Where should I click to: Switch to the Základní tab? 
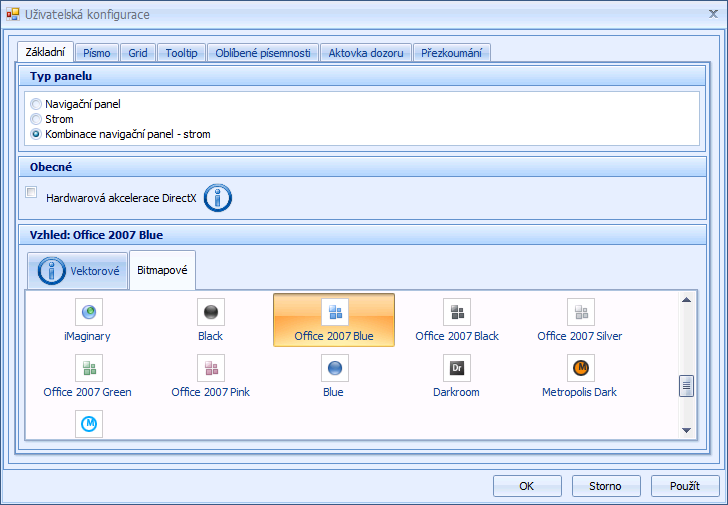pyautogui.click(x=45, y=52)
